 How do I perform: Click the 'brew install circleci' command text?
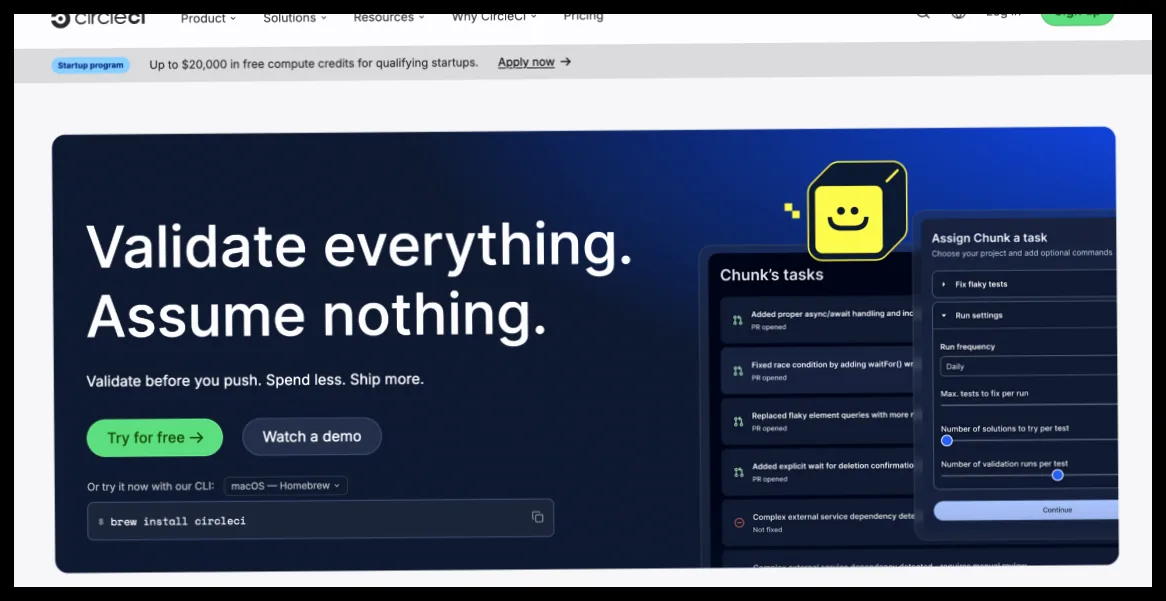click(x=178, y=521)
